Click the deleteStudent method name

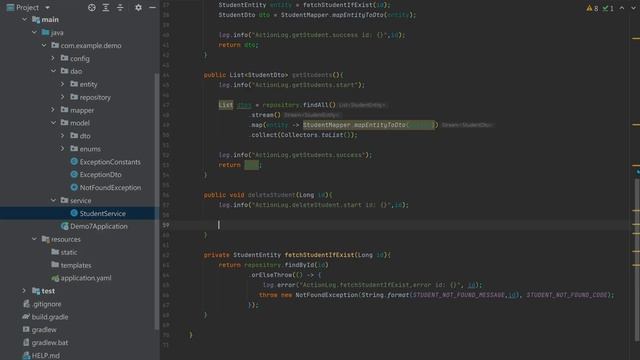[271, 195]
